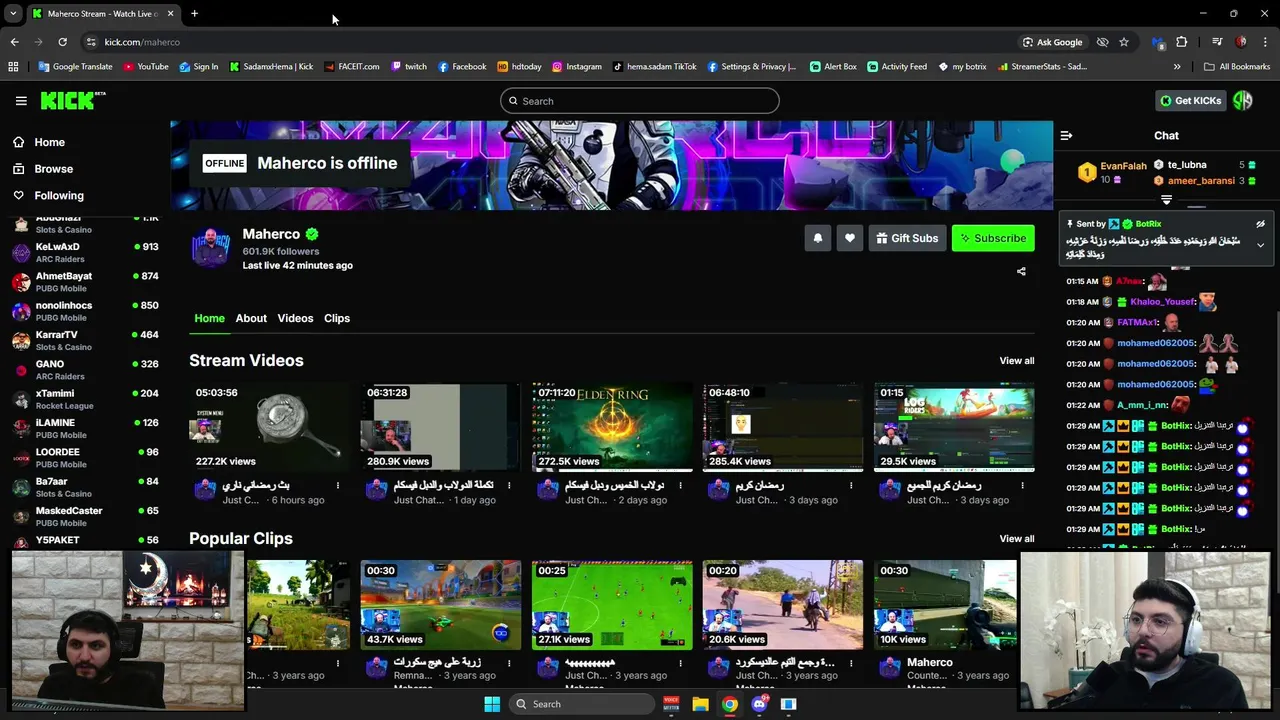This screenshot has height=720, width=1280.
Task: Open Following in the sidebar
Action: 59,196
